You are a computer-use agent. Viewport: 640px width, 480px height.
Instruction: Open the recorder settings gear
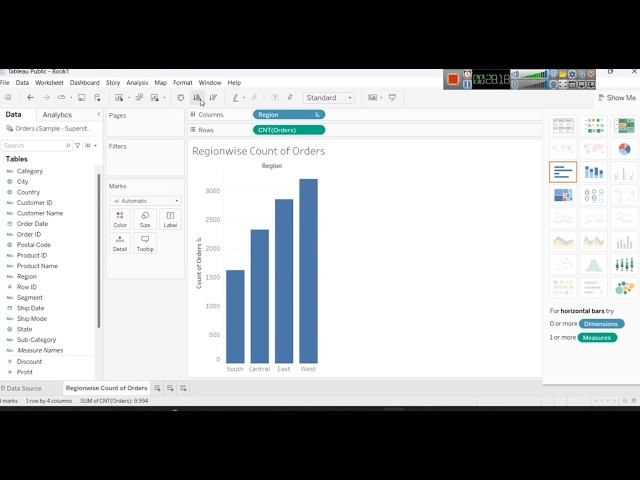(572, 74)
